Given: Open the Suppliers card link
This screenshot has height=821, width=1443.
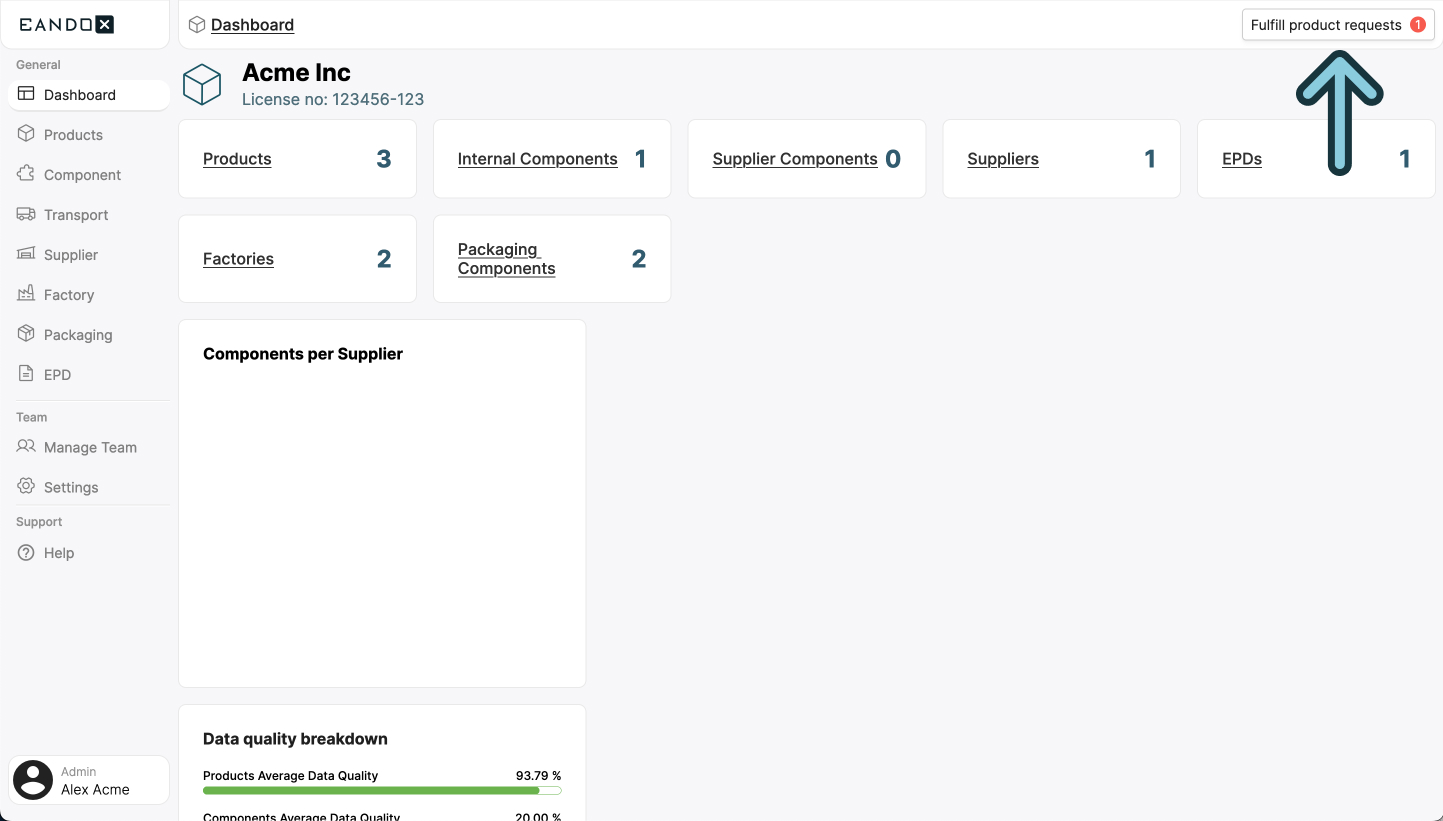Looking at the screenshot, I should tap(1003, 158).
